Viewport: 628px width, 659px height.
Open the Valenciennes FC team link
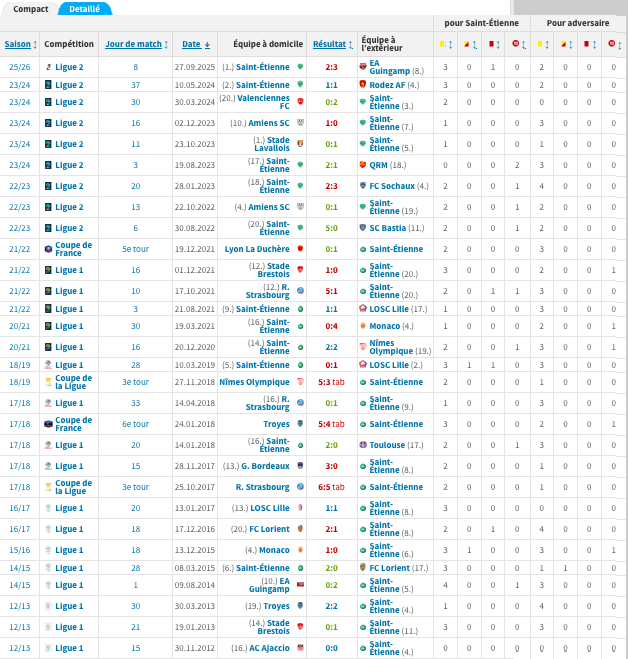264,102
